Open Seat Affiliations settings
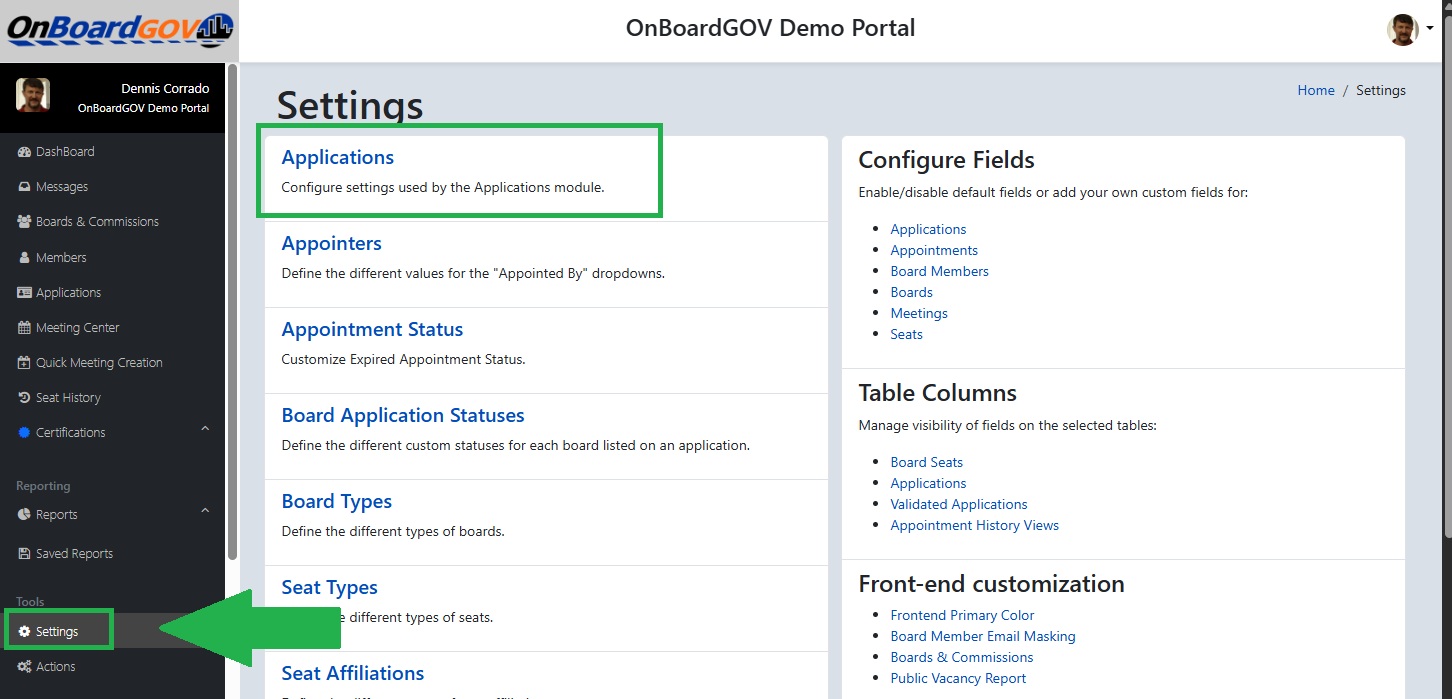The width and height of the screenshot is (1452, 699). [x=353, y=673]
